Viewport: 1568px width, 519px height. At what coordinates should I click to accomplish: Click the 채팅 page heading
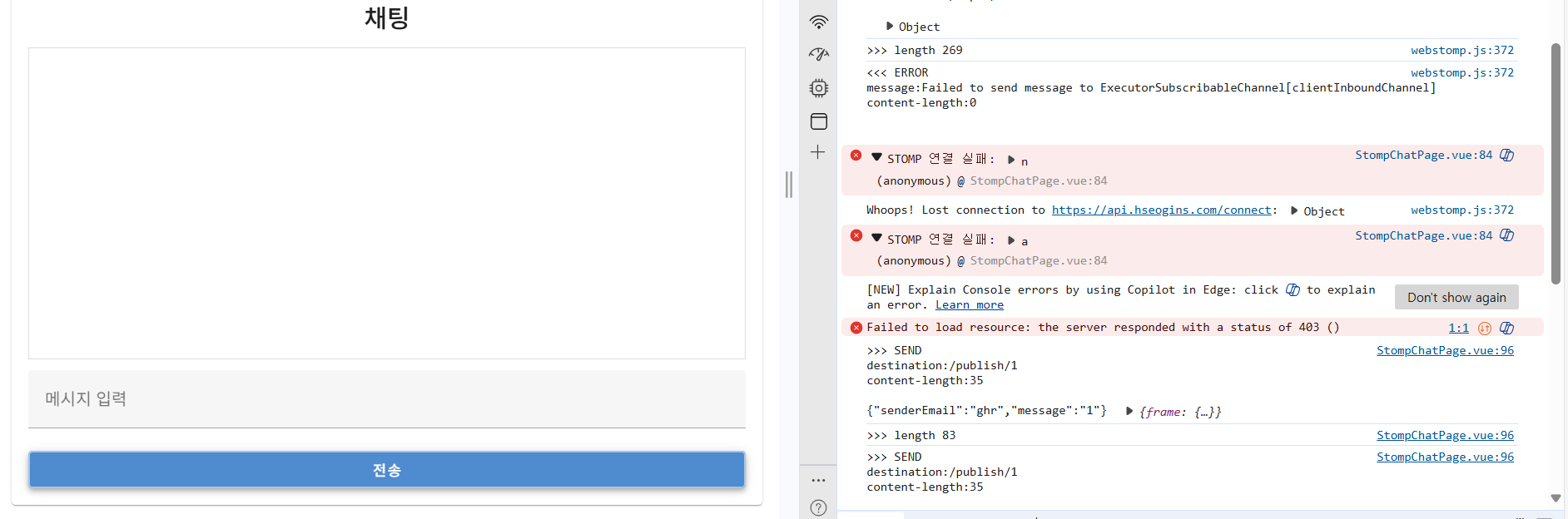387,17
